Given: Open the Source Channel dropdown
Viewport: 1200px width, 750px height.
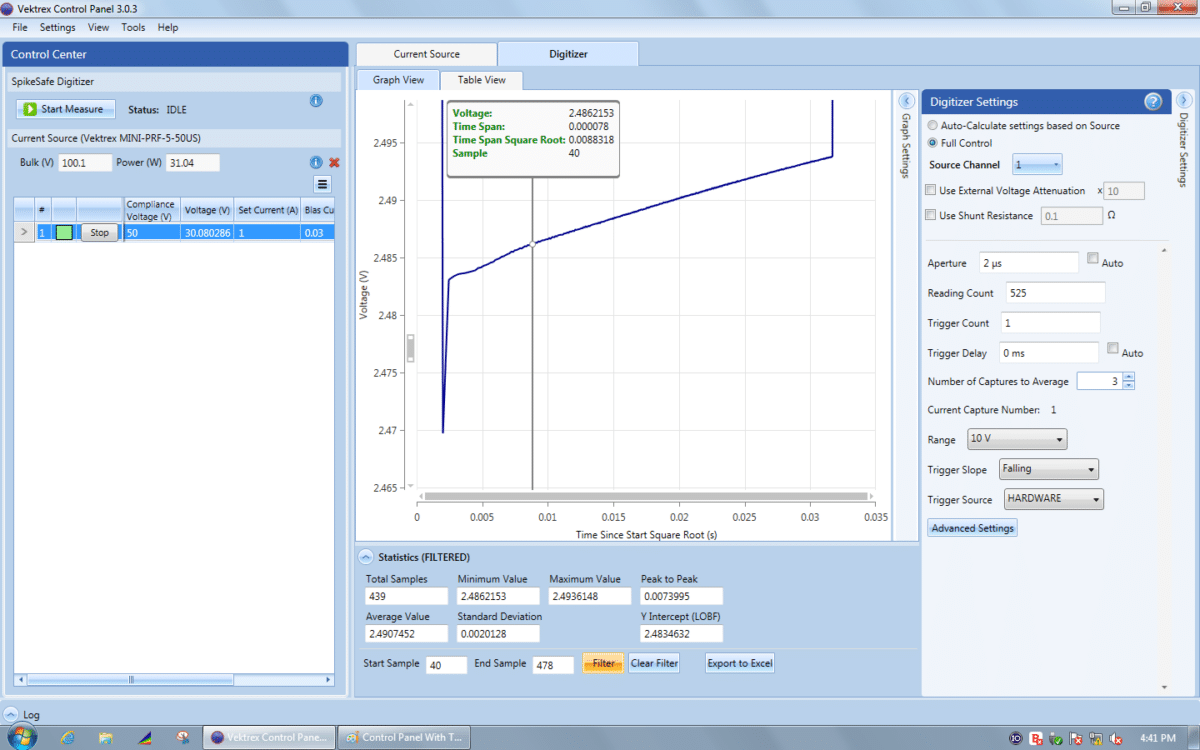Looking at the screenshot, I should click(x=1037, y=164).
